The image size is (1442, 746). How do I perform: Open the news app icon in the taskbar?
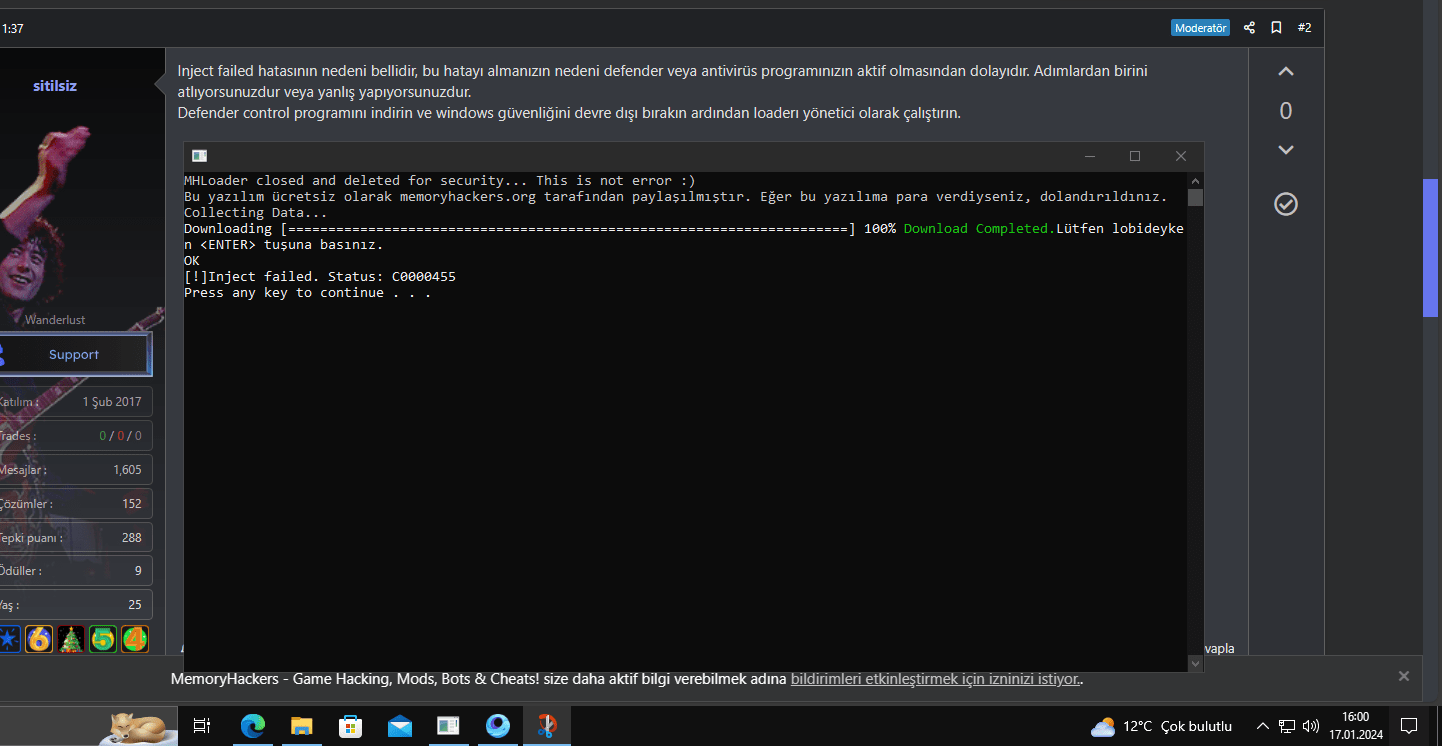point(448,727)
